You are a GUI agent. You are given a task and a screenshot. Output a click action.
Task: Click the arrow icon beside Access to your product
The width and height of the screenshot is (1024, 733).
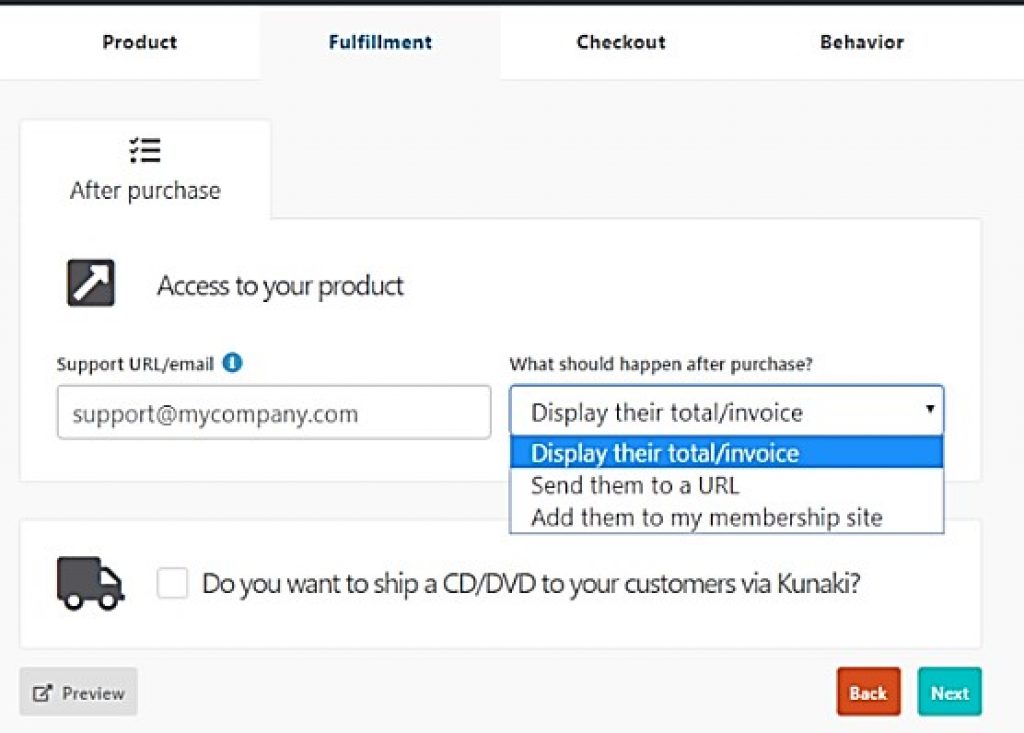[x=91, y=284]
